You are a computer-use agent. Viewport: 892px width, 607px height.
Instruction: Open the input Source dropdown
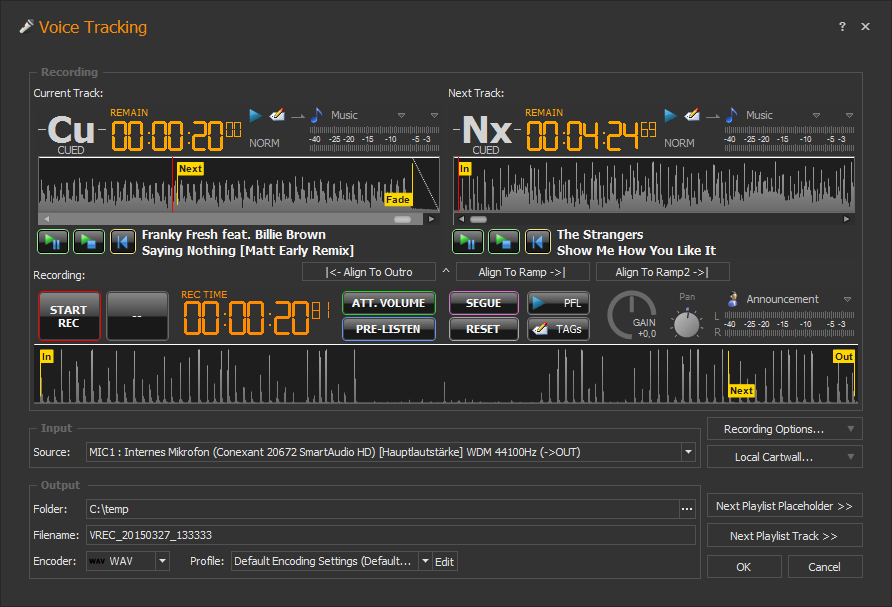point(688,453)
